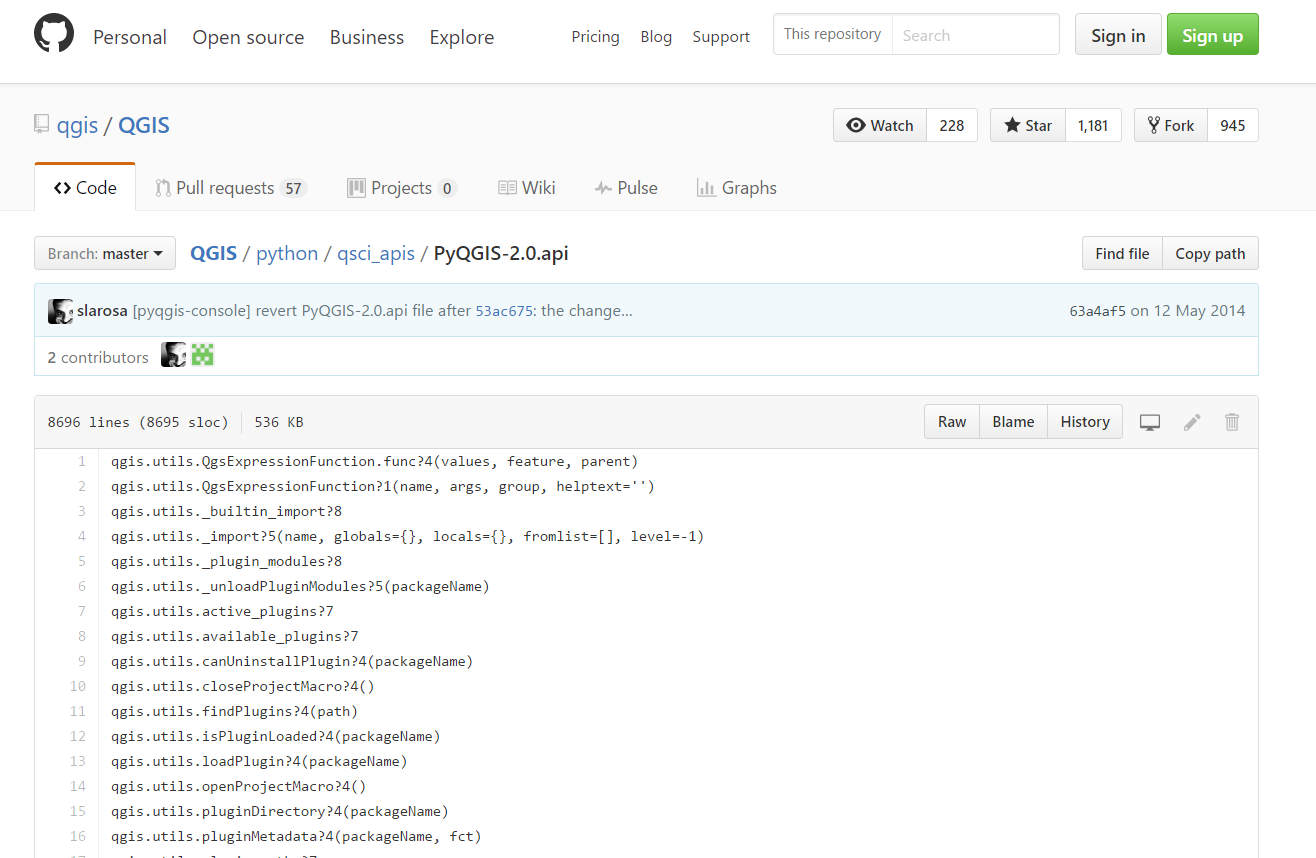Open the 228 watchers count
Screen dimensions: 1316x858
[952, 125]
